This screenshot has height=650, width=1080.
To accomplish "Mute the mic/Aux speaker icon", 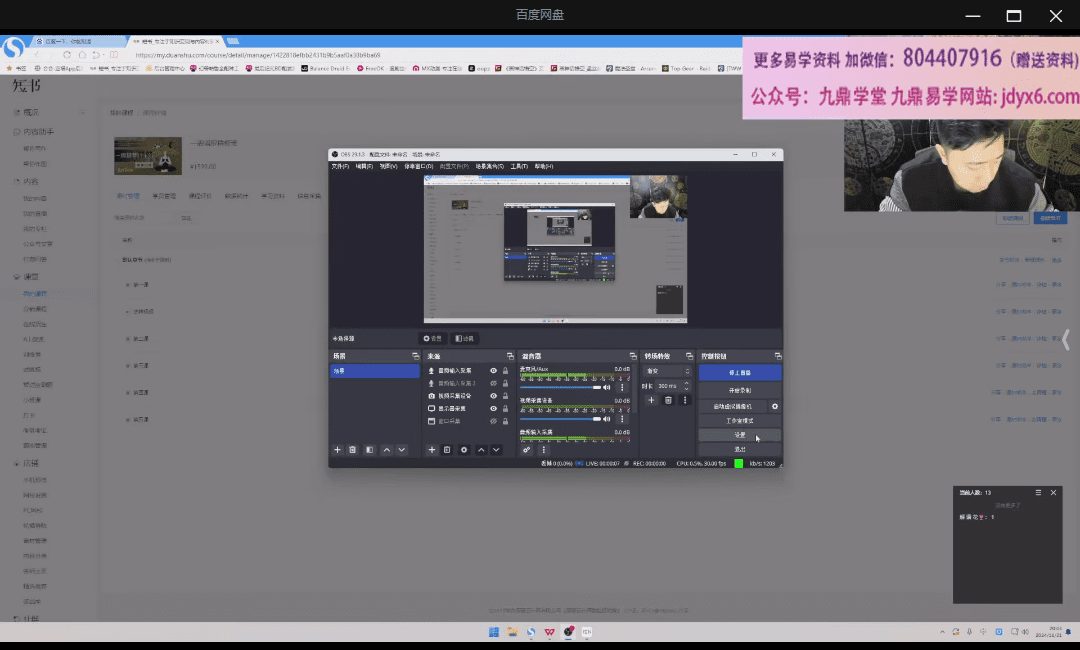I will (x=607, y=387).
